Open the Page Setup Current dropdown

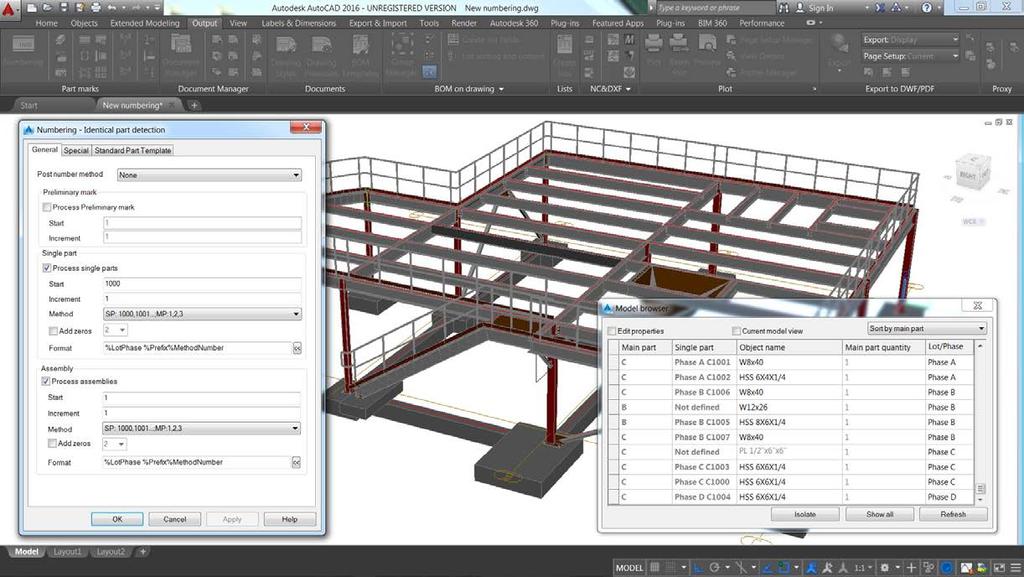911,56
